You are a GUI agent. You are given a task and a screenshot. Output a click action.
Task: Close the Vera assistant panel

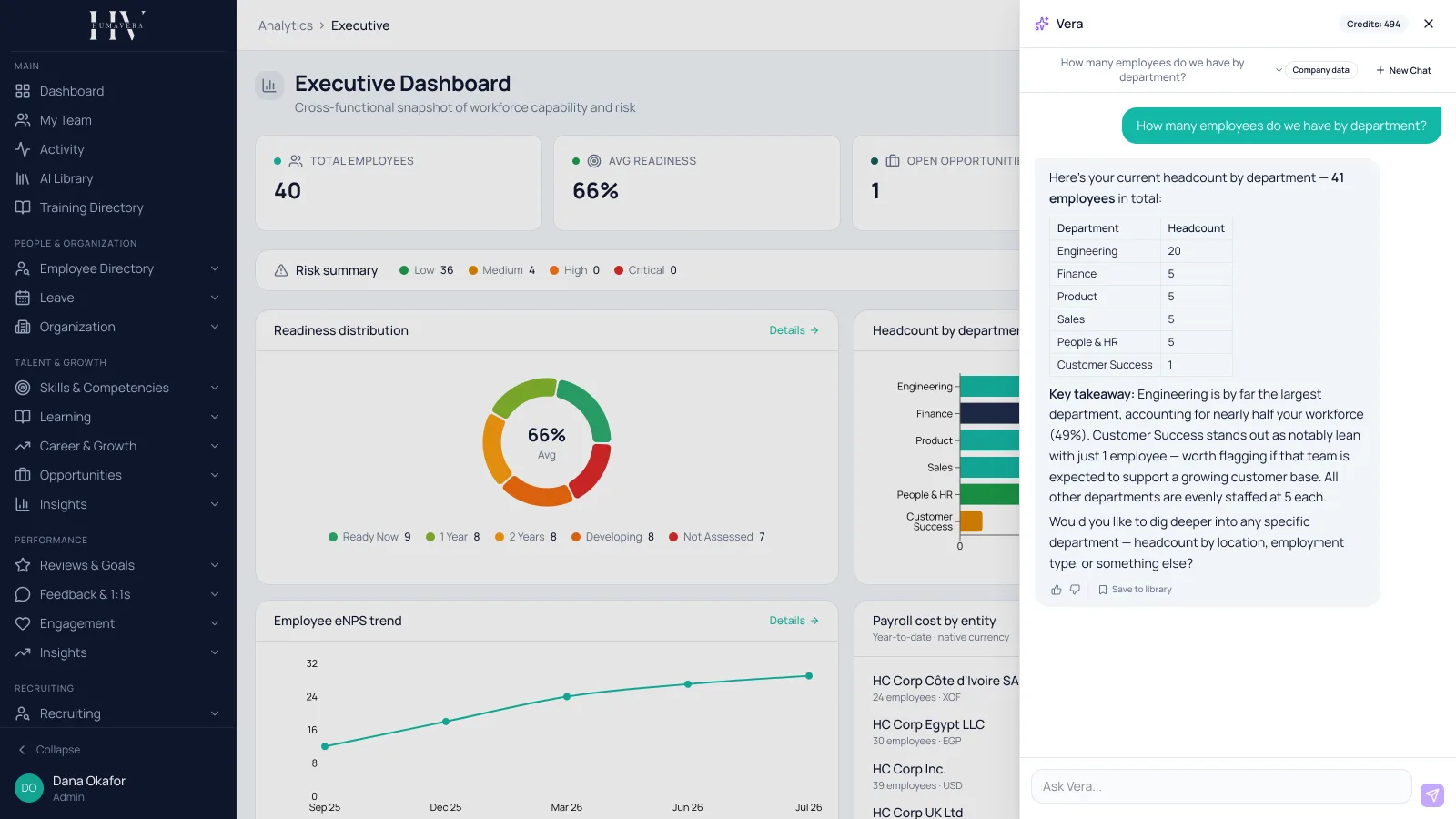coord(1429,24)
